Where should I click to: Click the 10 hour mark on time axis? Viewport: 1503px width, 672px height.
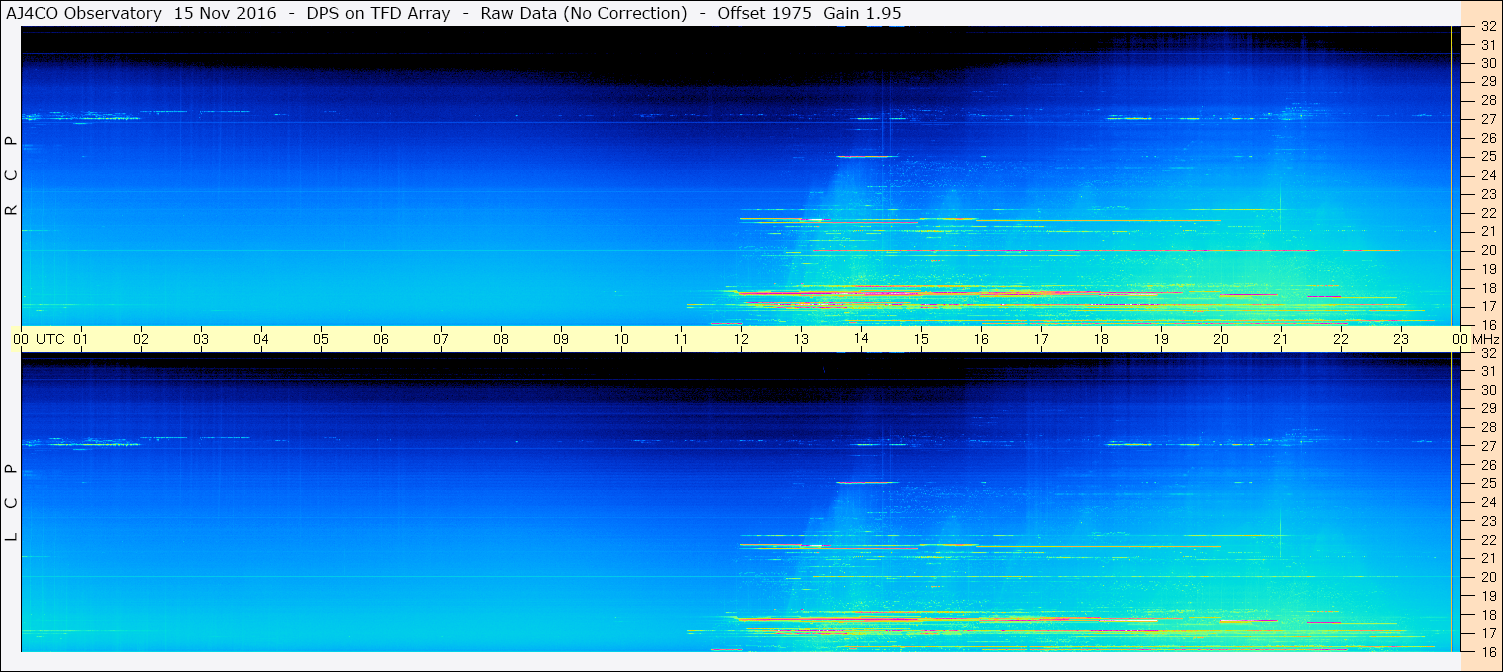[x=621, y=339]
